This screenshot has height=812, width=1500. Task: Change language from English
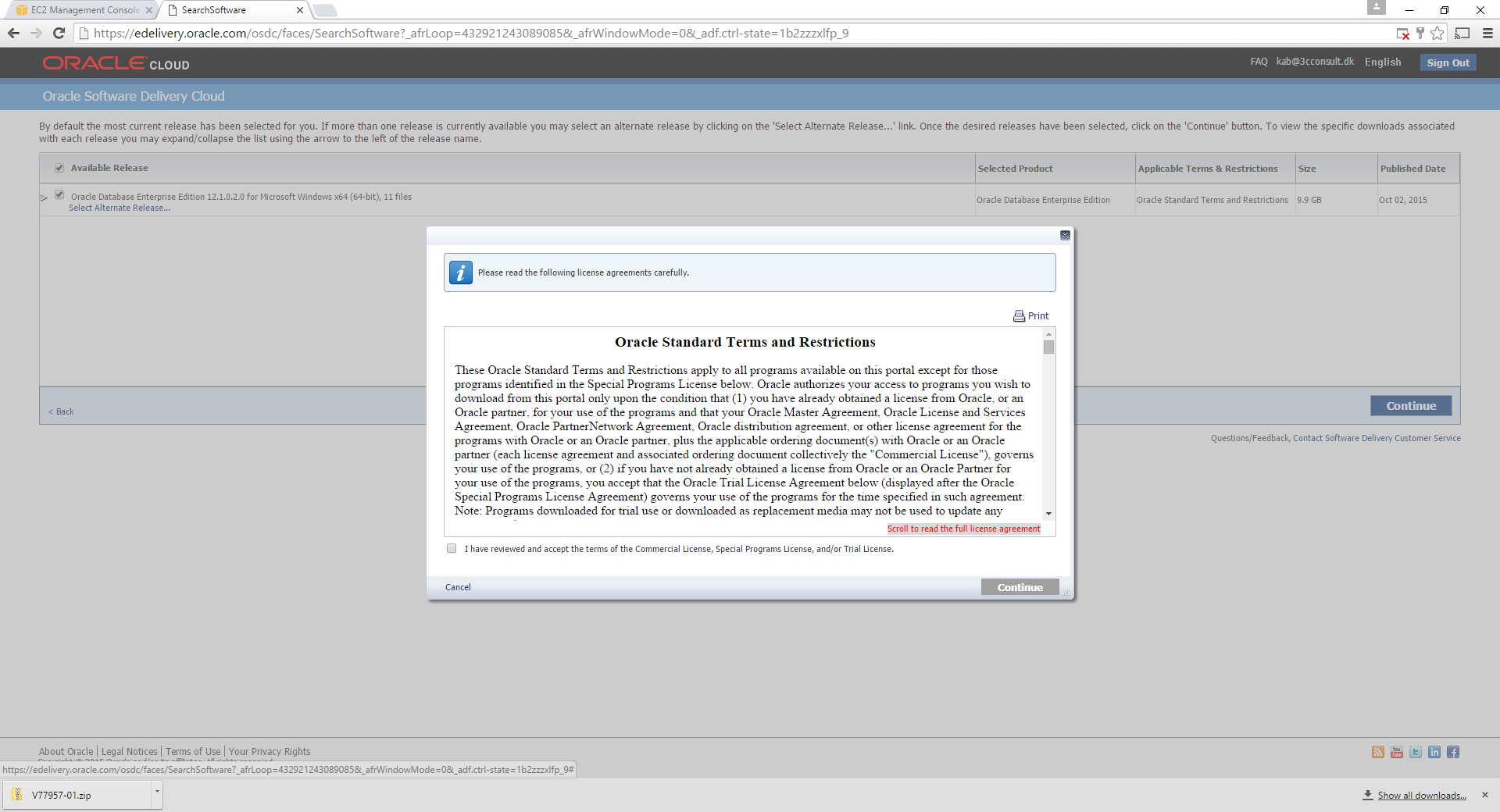(x=1383, y=62)
